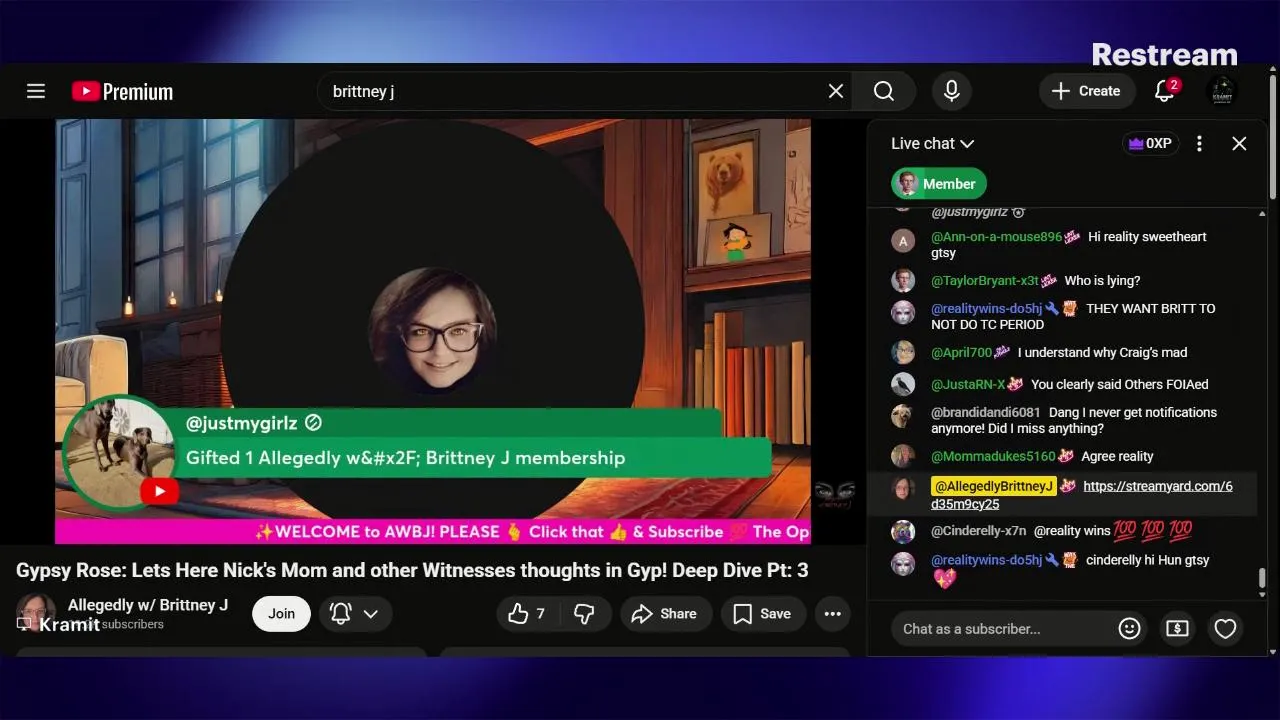Clear the search box text
The image size is (1280, 720).
(836, 91)
